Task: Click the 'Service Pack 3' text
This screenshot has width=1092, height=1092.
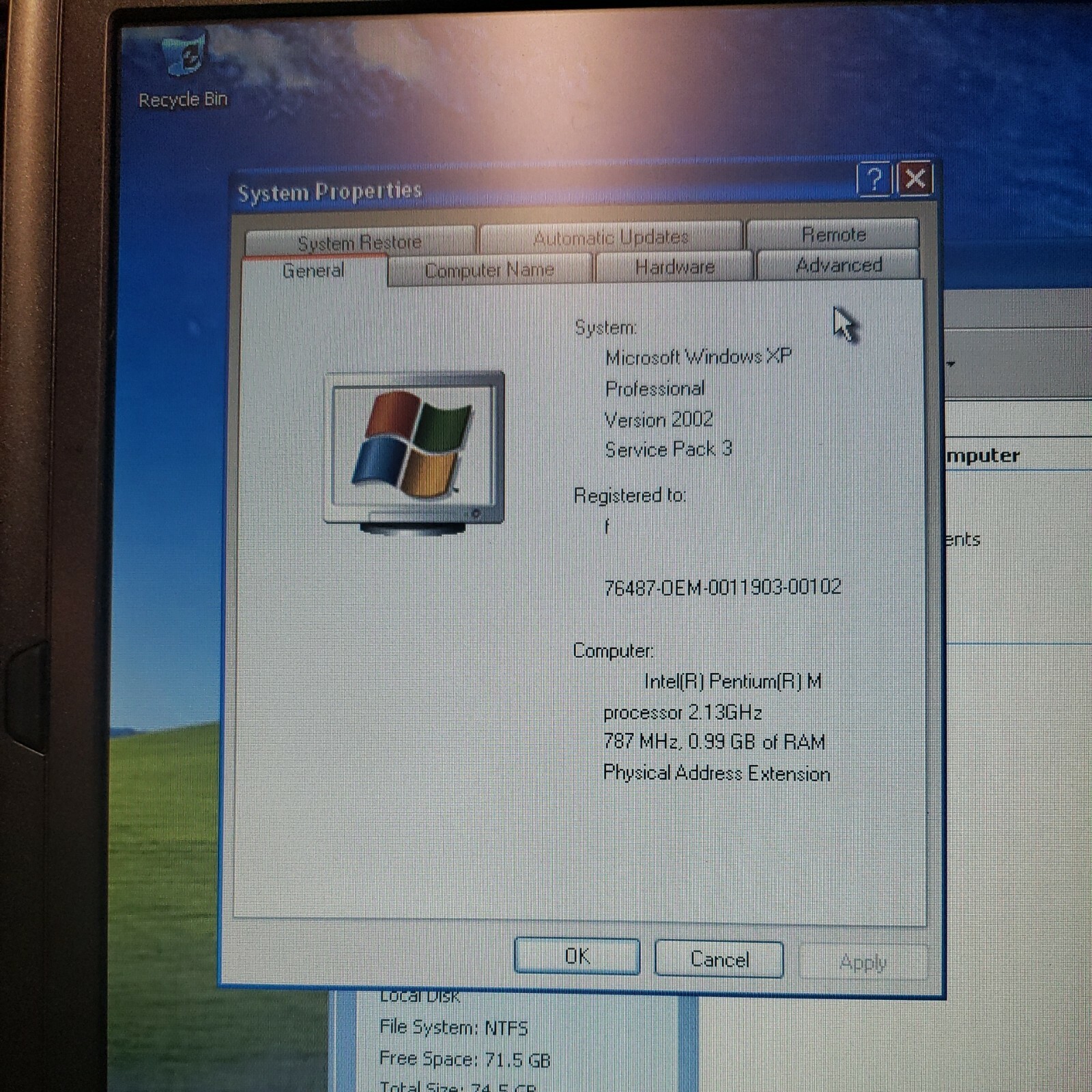Action: [668, 449]
